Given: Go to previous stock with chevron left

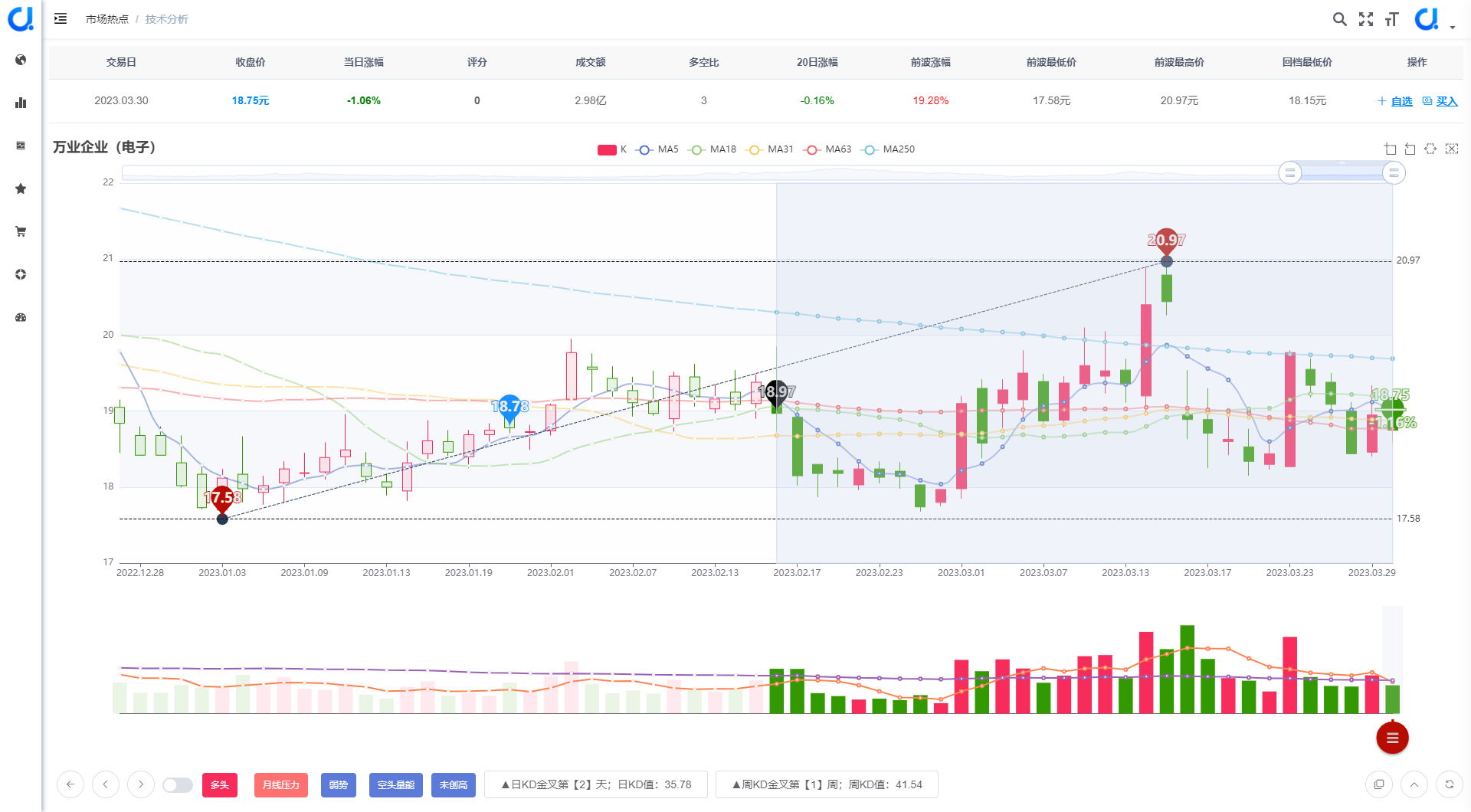Looking at the screenshot, I should click(x=106, y=784).
